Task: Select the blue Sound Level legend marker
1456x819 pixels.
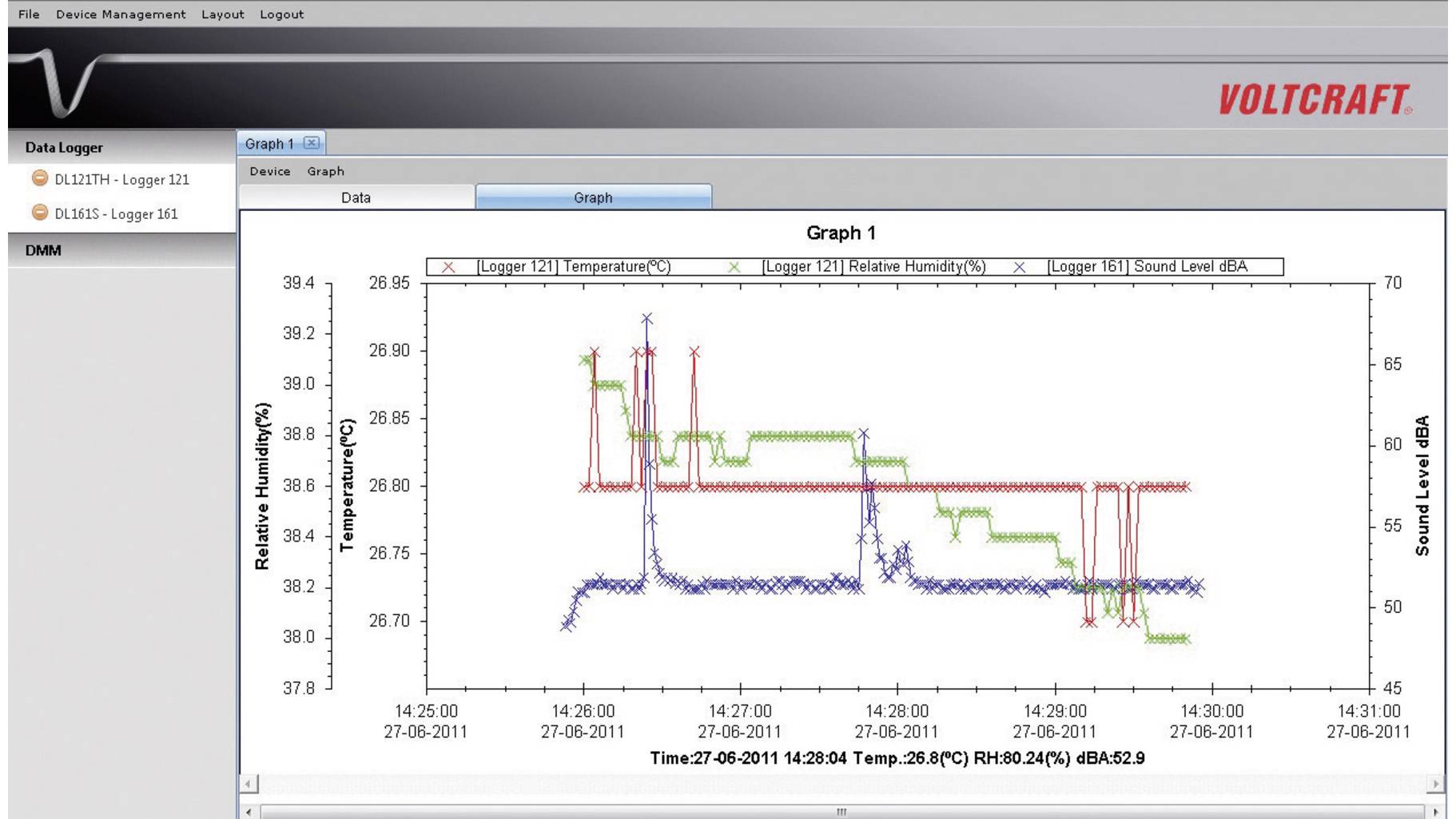Action: point(1020,266)
